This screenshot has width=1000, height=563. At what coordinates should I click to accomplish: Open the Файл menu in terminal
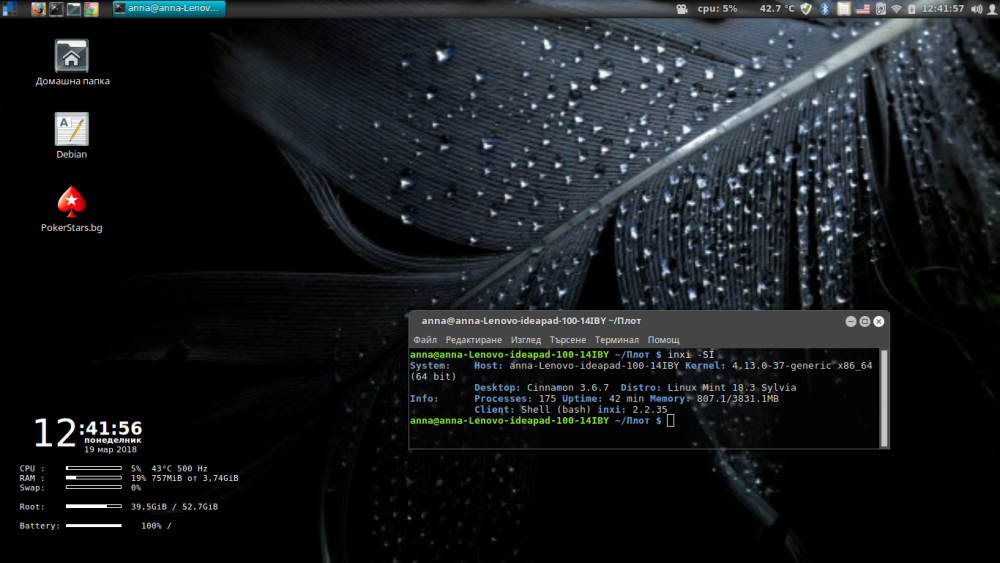tap(425, 340)
